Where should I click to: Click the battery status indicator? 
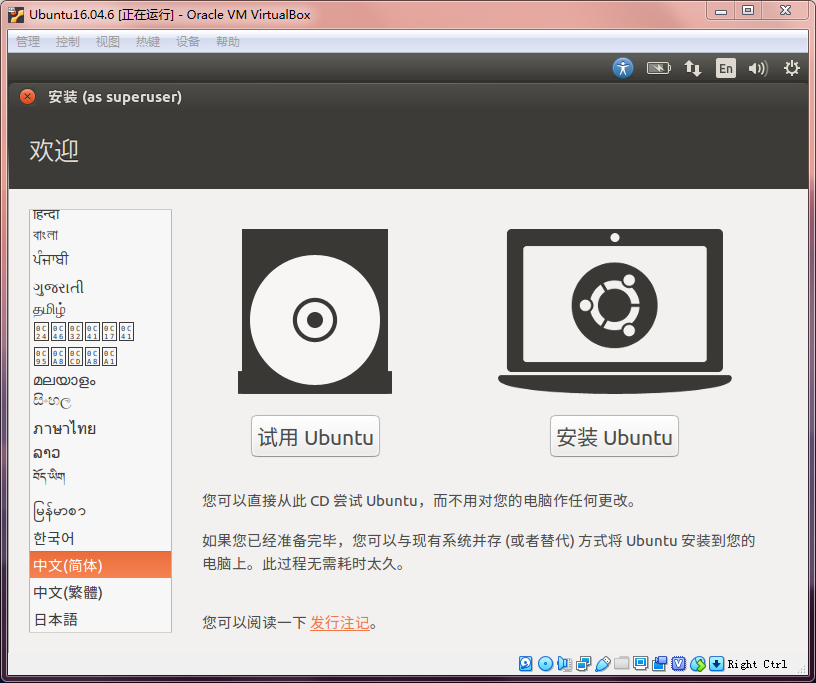pos(658,68)
